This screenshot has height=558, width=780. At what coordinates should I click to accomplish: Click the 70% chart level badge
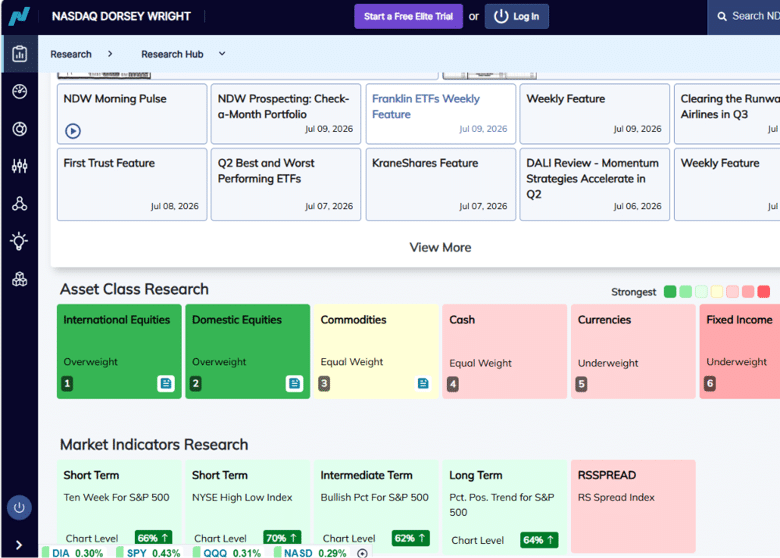(x=282, y=538)
